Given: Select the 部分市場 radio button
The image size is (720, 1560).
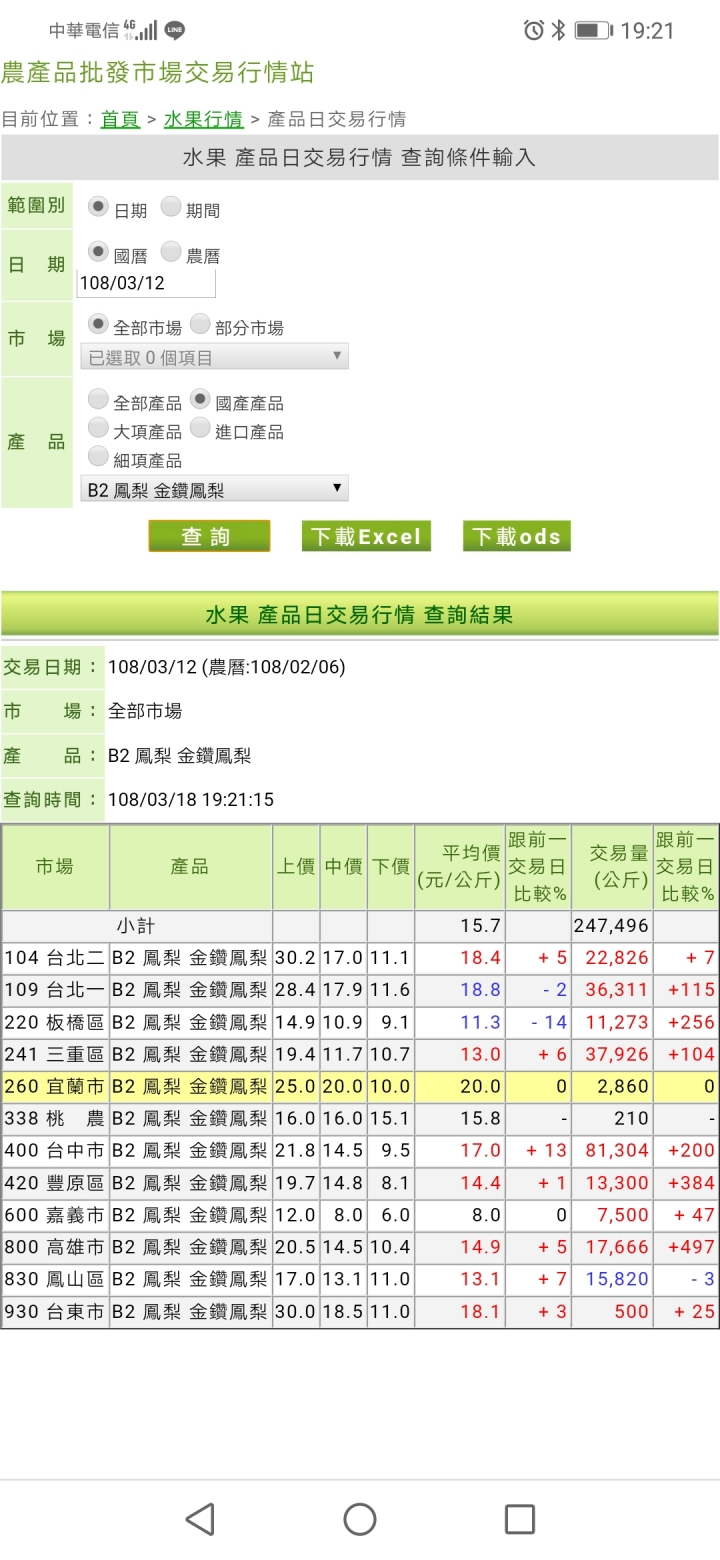Looking at the screenshot, I should 199,324.
